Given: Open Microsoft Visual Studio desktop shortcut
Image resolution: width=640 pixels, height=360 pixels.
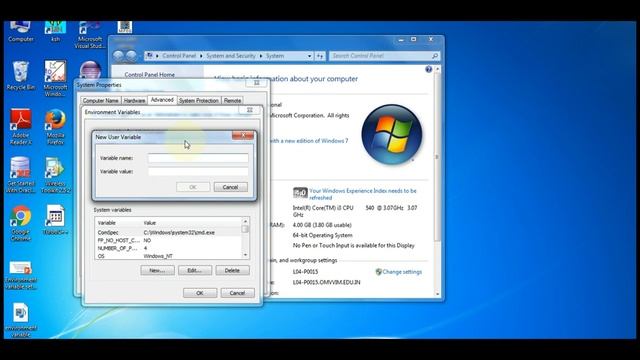Looking at the screenshot, I should (x=90, y=35).
